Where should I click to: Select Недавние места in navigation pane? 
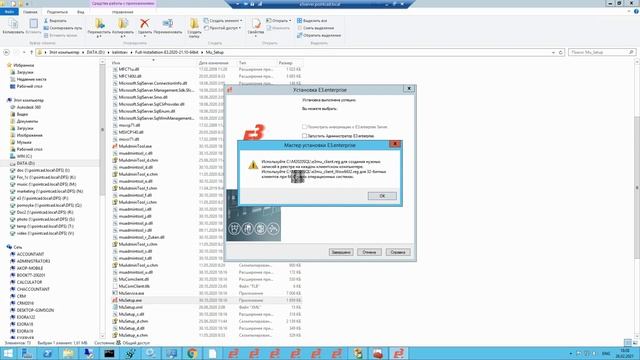[x=31, y=79]
